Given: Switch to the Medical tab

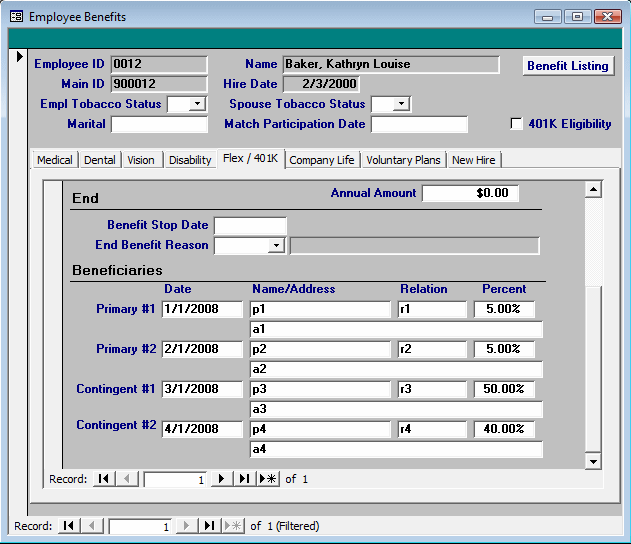Looking at the screenshot, I should pyautogui.click(x=55, y=160).
